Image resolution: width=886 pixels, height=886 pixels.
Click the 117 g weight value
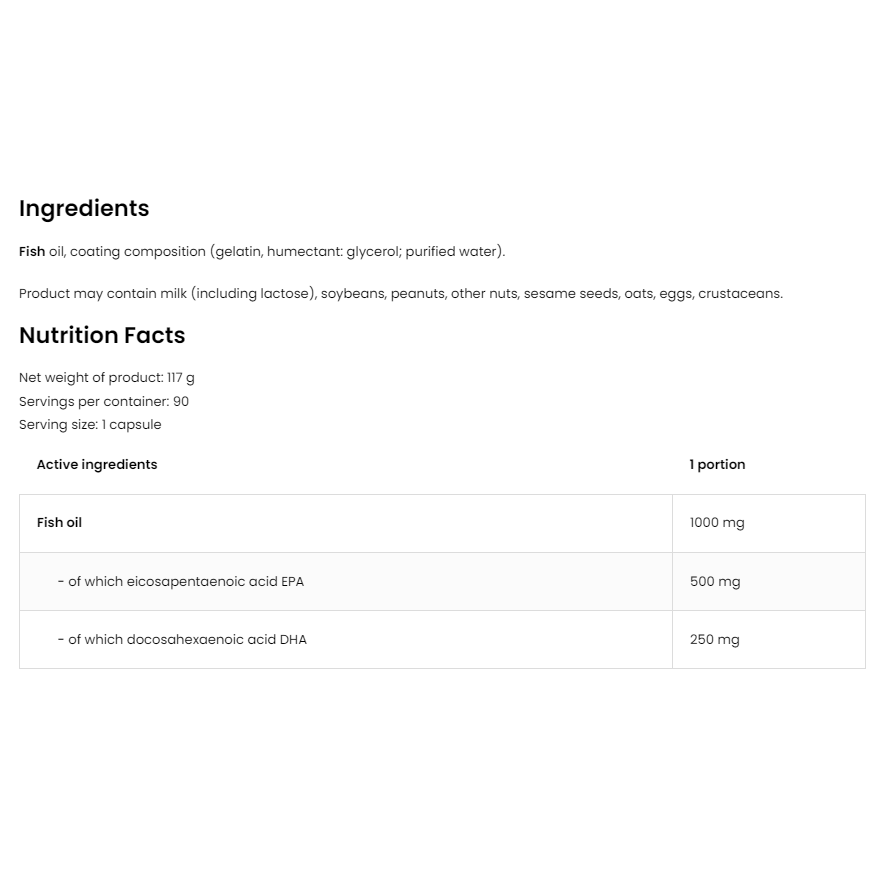(x=181, y=377)
